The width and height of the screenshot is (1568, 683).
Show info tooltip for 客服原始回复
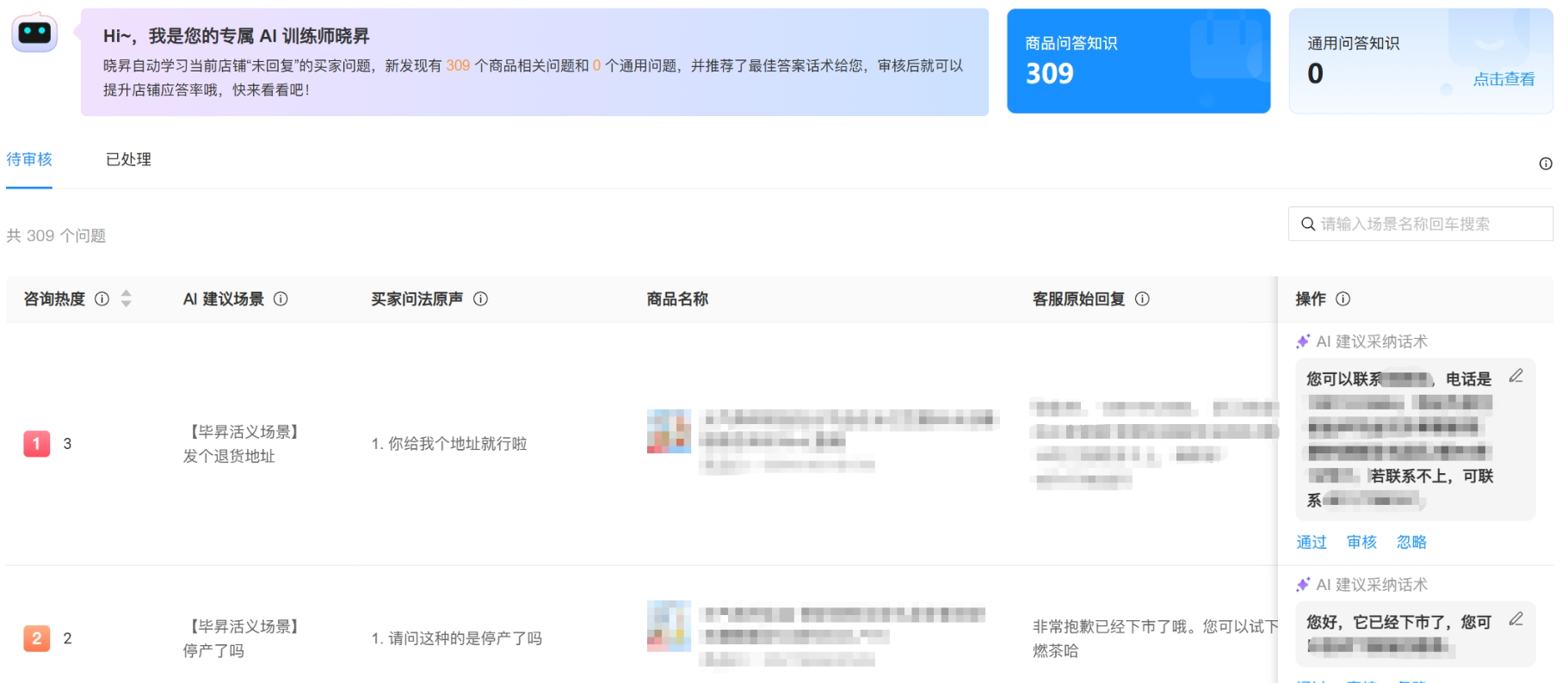pyautogui.click(x=1142, y=298)
